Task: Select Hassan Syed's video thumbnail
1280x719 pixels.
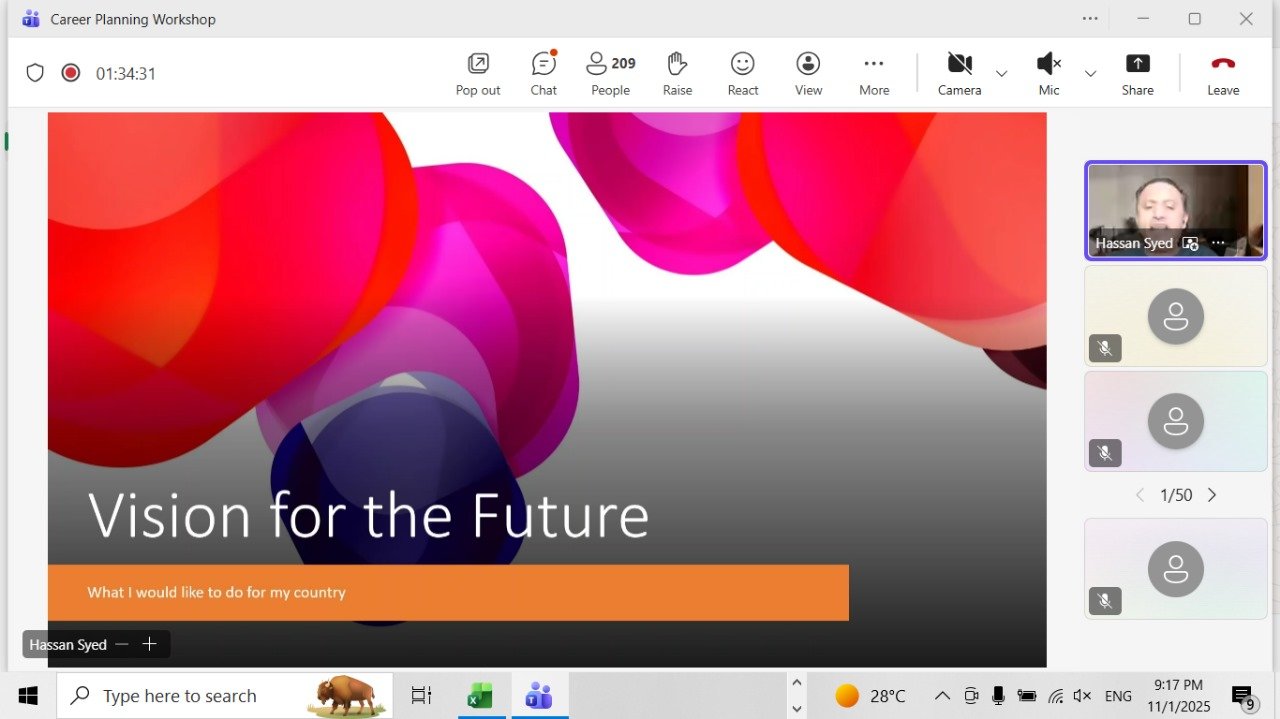Action: click(x=1175, y=210)
